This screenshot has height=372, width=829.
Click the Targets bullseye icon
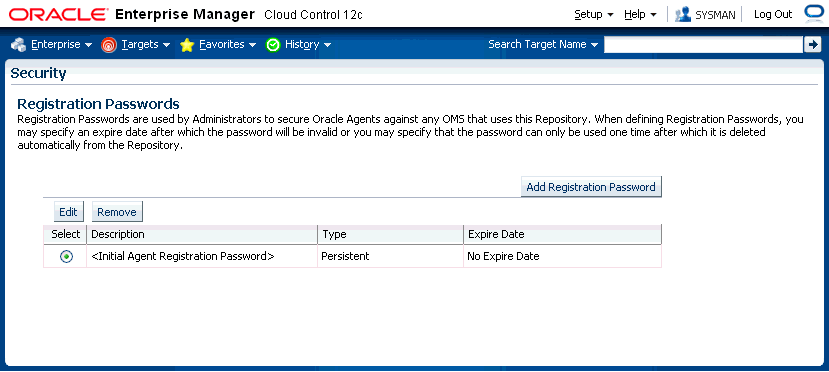(x=108, y=45)
